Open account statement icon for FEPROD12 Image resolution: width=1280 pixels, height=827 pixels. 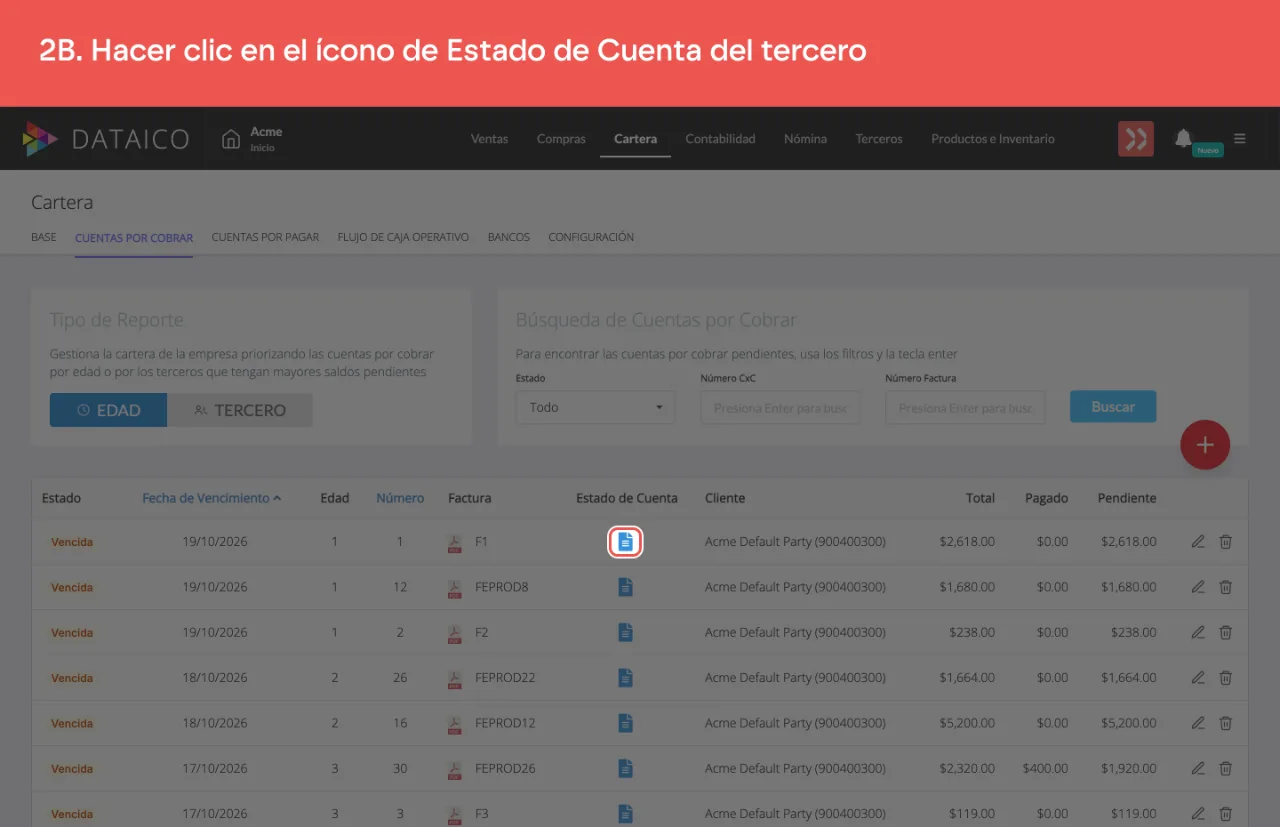click(625, 723)
